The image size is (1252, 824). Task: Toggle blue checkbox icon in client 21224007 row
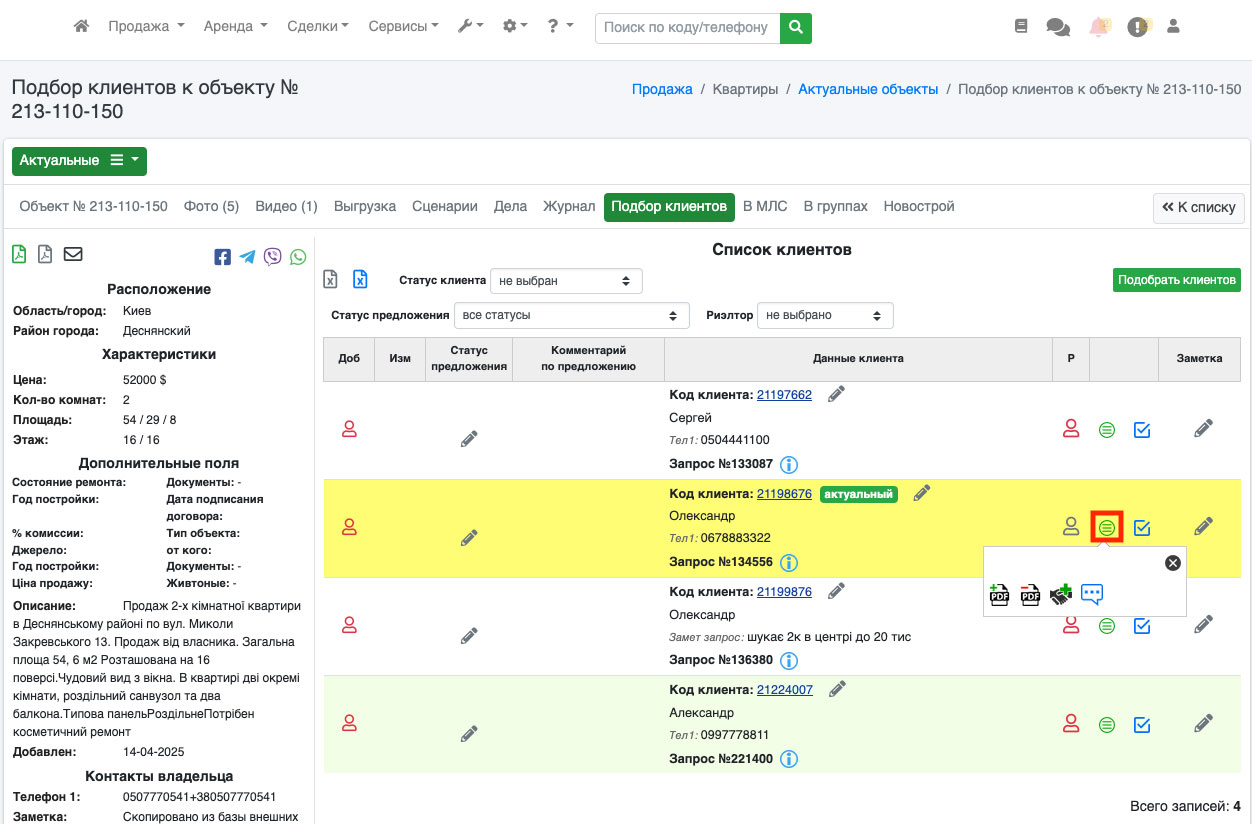[x=1142, y=724]
